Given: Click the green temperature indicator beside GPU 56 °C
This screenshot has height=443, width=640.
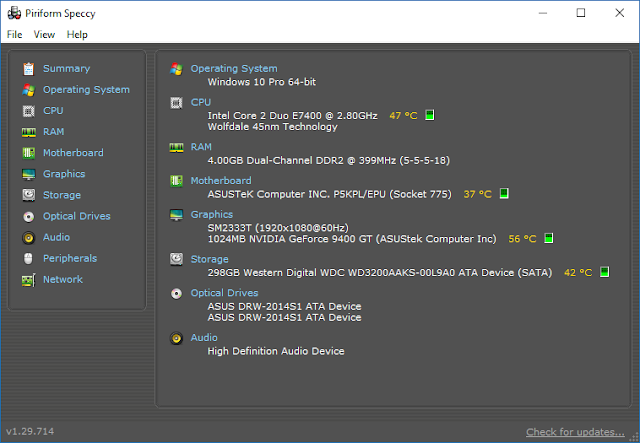Looking at the screenshot, I should 549,238.
